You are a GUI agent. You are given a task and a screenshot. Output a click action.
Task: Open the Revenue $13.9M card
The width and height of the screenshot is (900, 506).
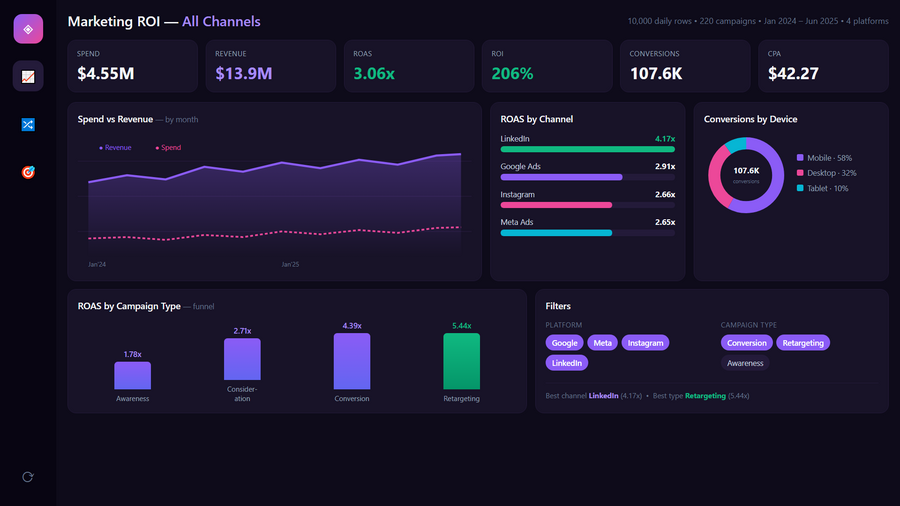tap(271, 66)
